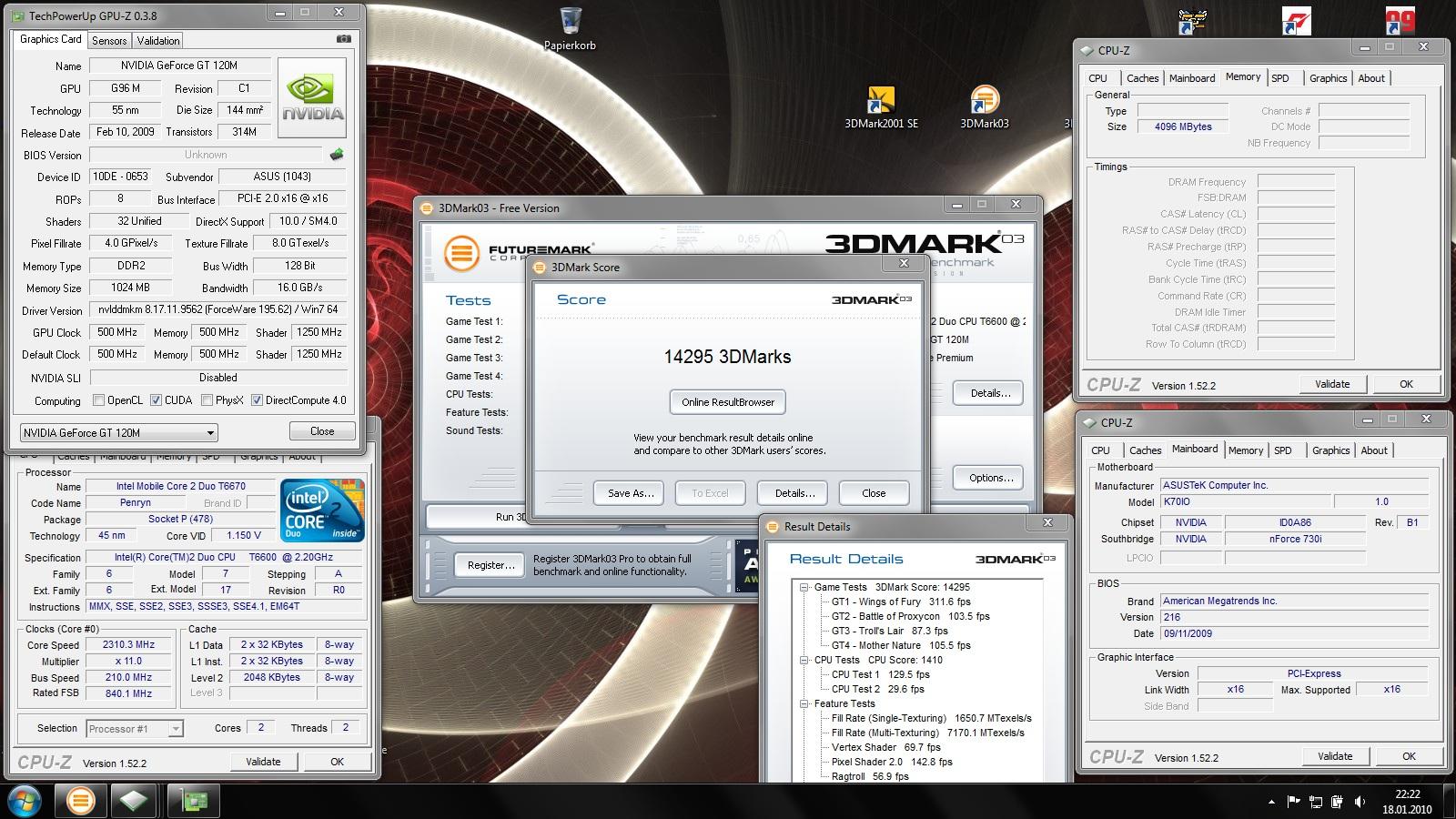Click the GPU Name field 'NVIDIA GeForce GT 120M'

point(179,66)
